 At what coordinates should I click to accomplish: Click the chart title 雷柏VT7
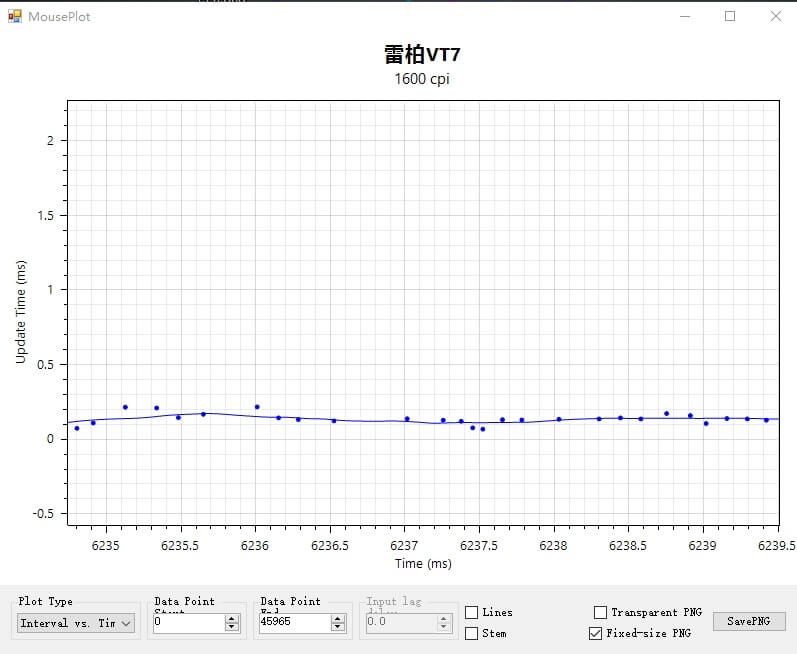(x=422, y=54)
